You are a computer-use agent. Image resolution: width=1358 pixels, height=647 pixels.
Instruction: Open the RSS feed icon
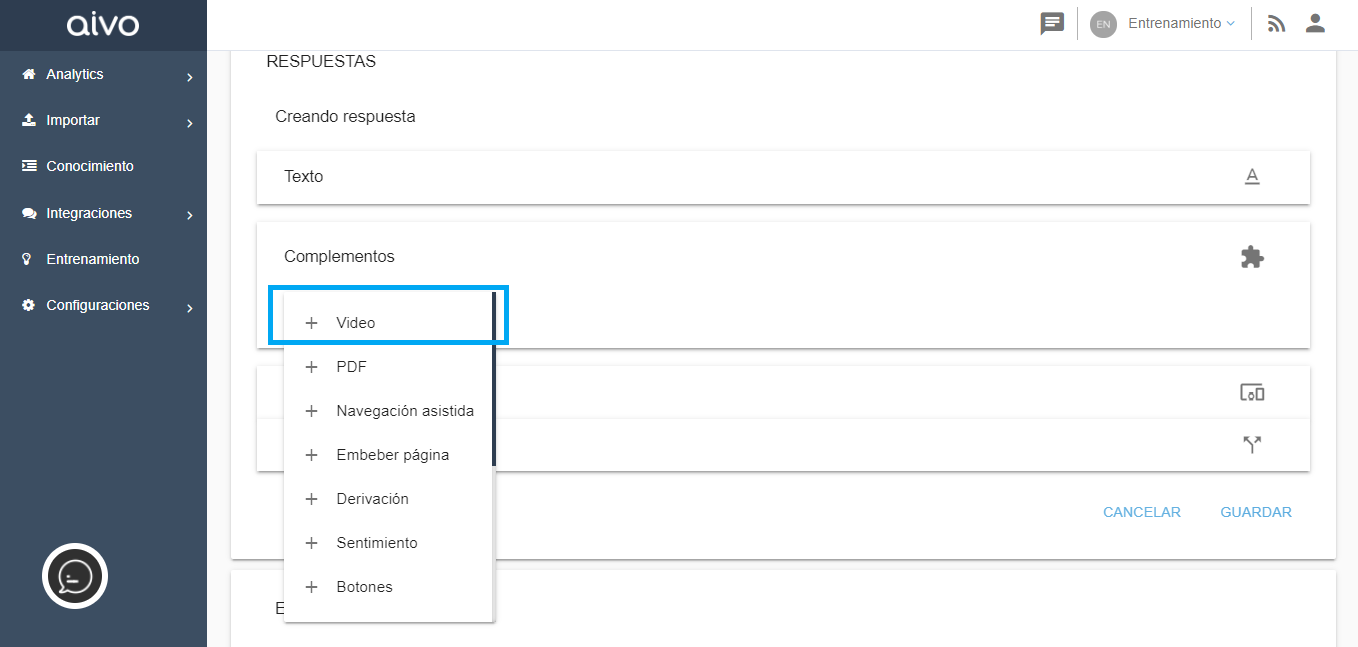click(x=1276, y=24)
